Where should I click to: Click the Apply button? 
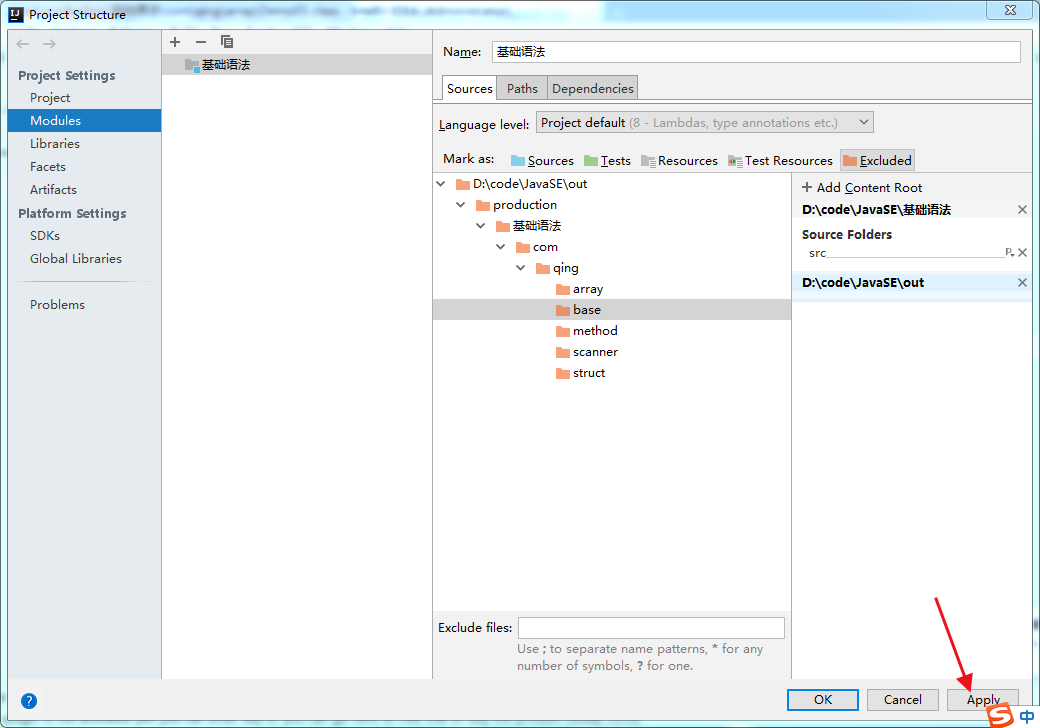click(x=982, y=699)
